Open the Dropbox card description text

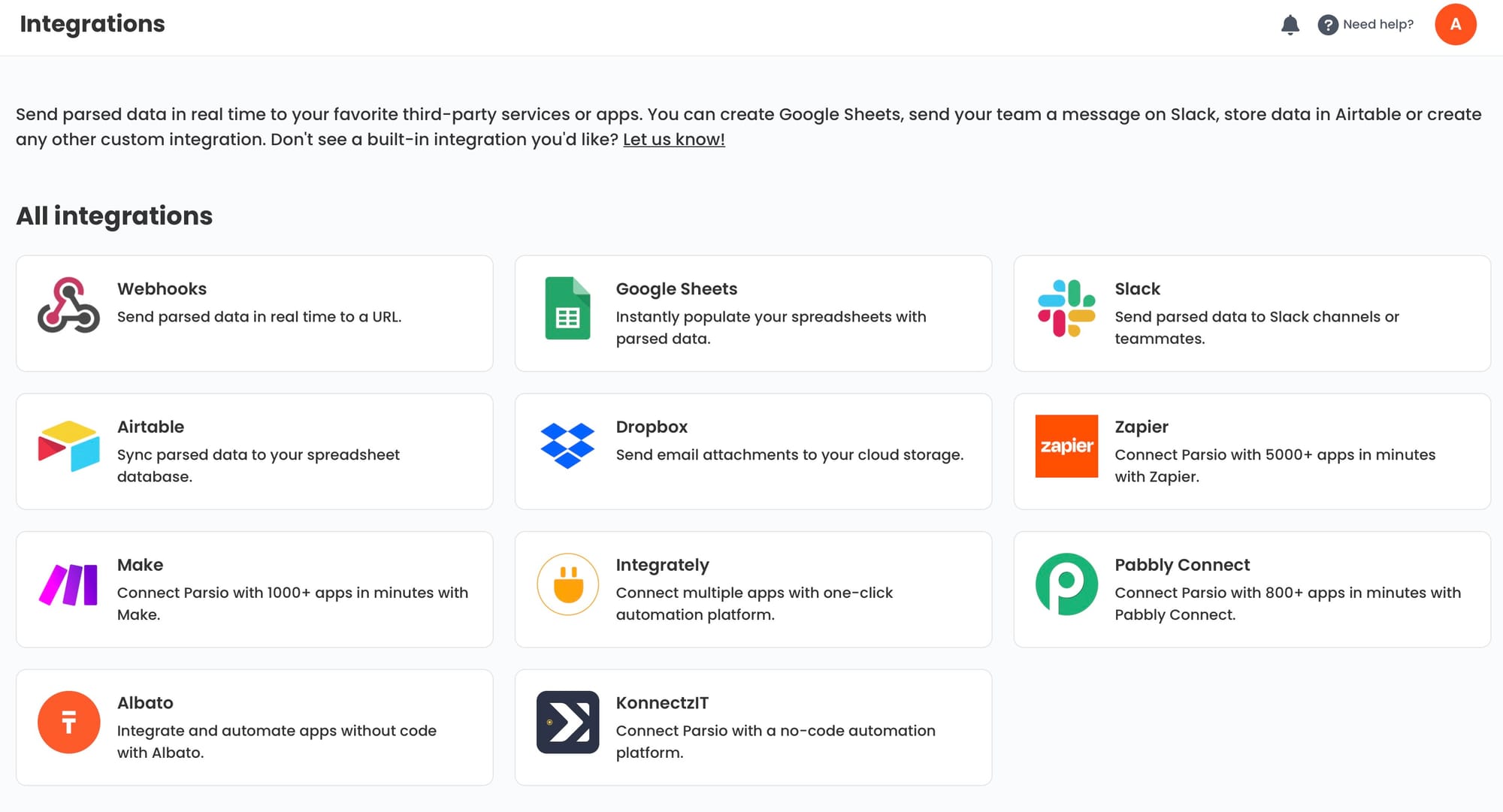click(x=789, y=455)
